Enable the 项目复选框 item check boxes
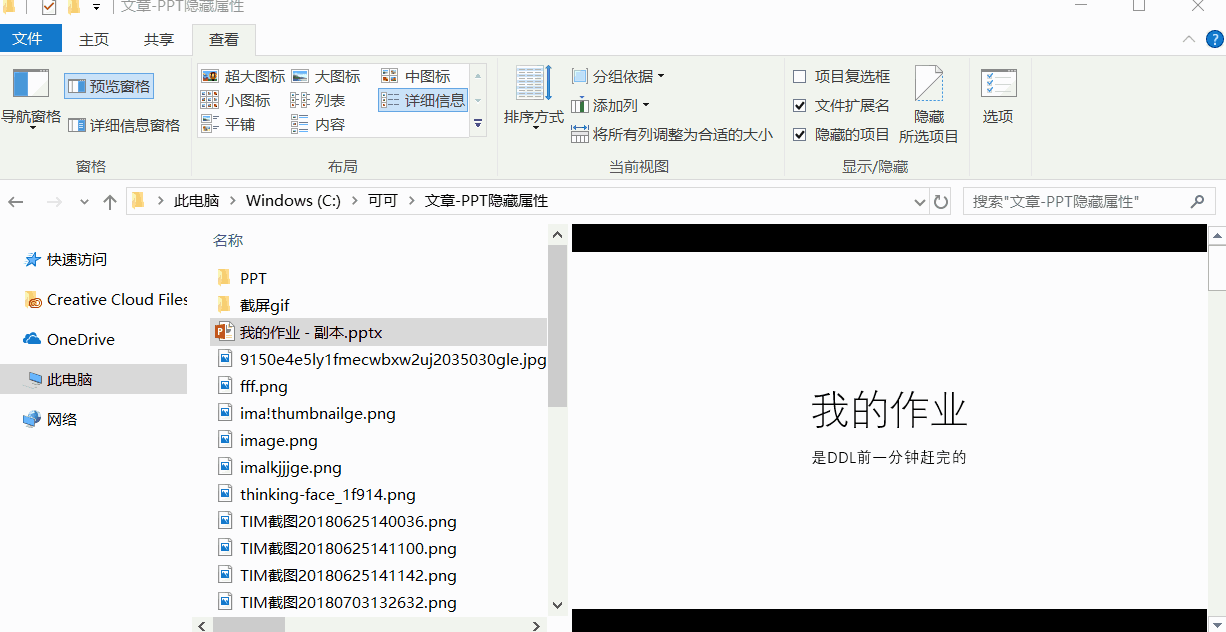Viewport: 1226px width, 632px height. pos(799,77)
